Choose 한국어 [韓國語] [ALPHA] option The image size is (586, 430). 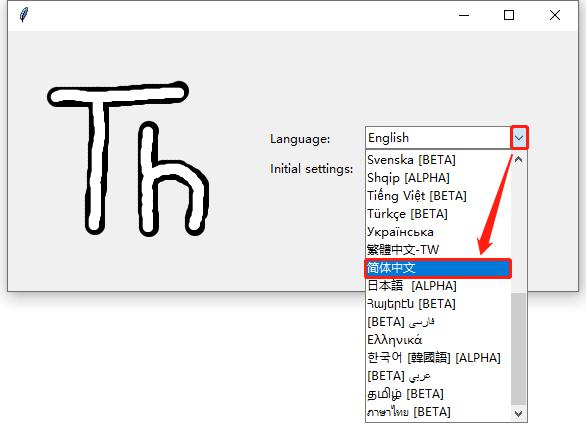click(438, 358)
